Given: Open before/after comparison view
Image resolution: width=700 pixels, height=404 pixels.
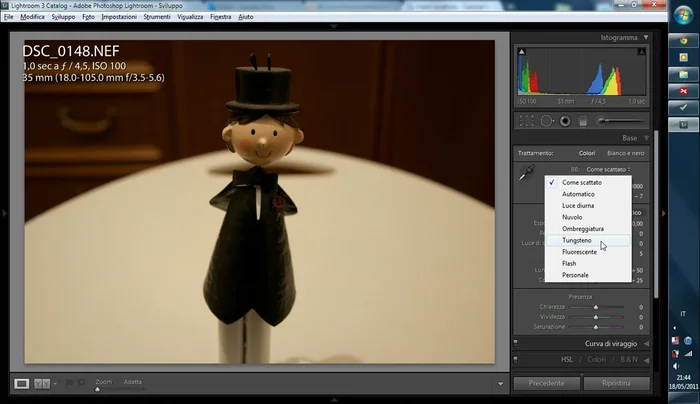Looking at the screenshot, I should pyautogui.click(x=43, y=383).
